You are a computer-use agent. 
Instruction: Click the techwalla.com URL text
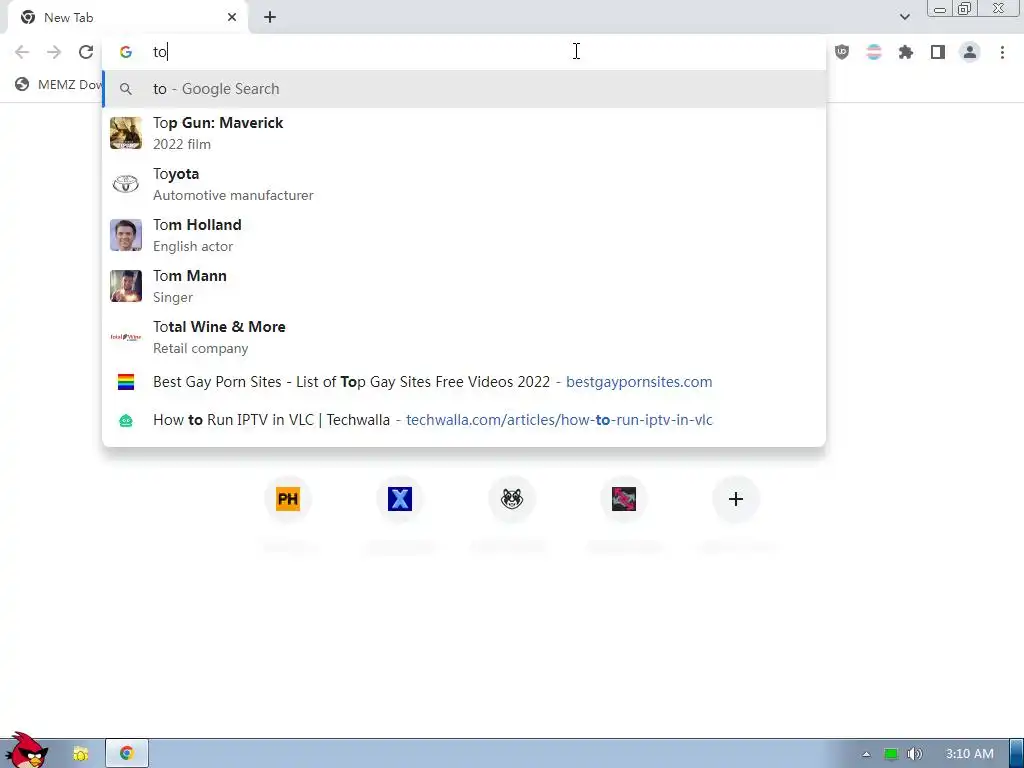point(559,420)
